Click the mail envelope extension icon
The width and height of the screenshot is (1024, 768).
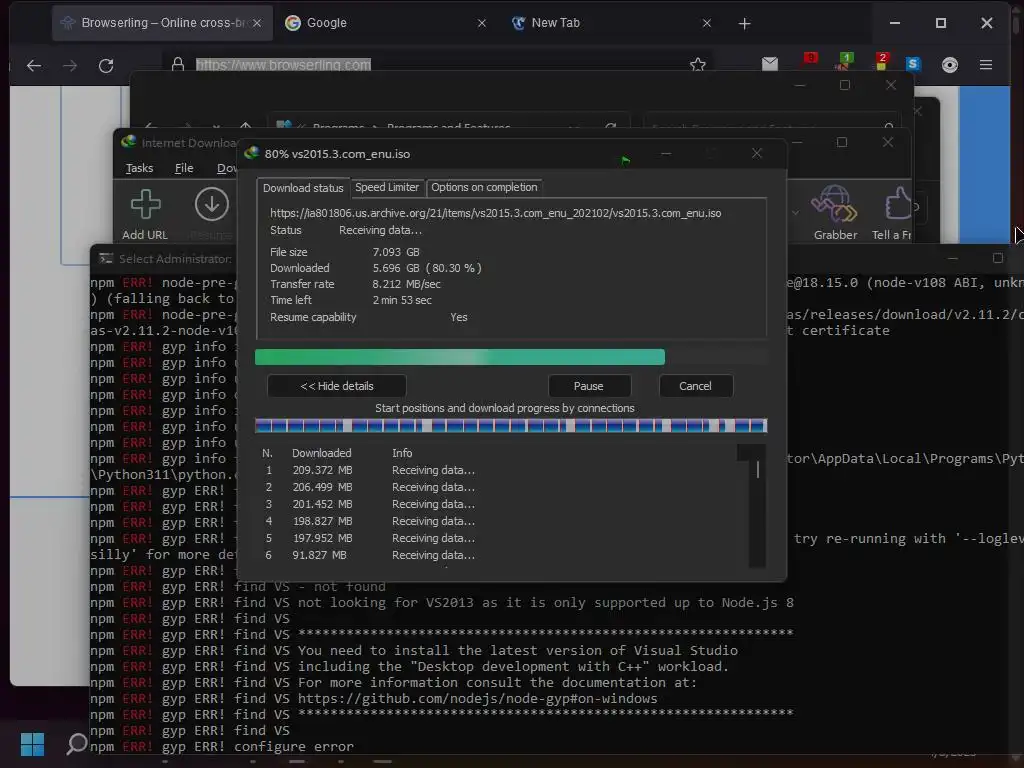tap(770, 63)
